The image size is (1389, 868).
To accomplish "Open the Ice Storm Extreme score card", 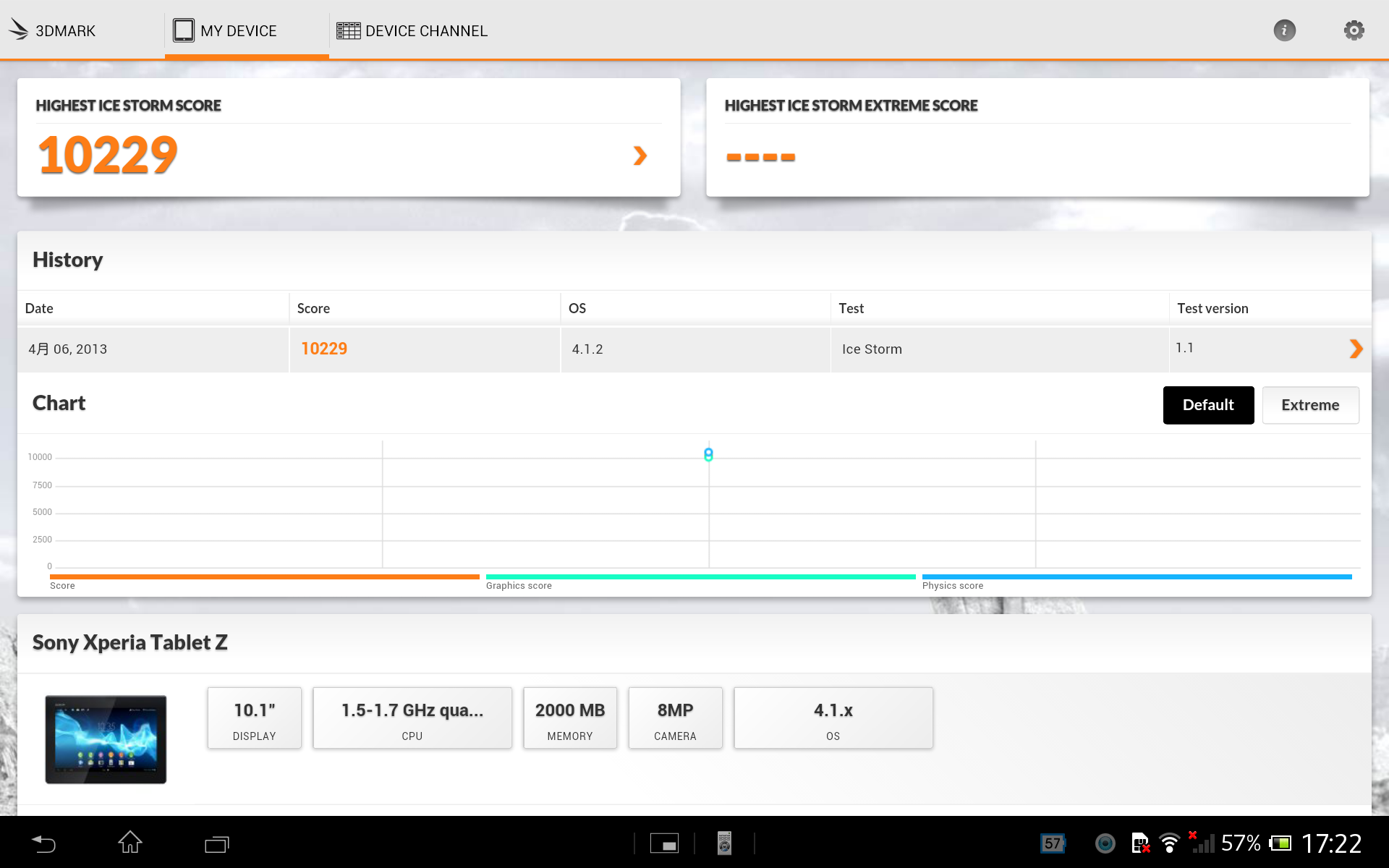I will pyautogui.click(x=1037, y=137).
